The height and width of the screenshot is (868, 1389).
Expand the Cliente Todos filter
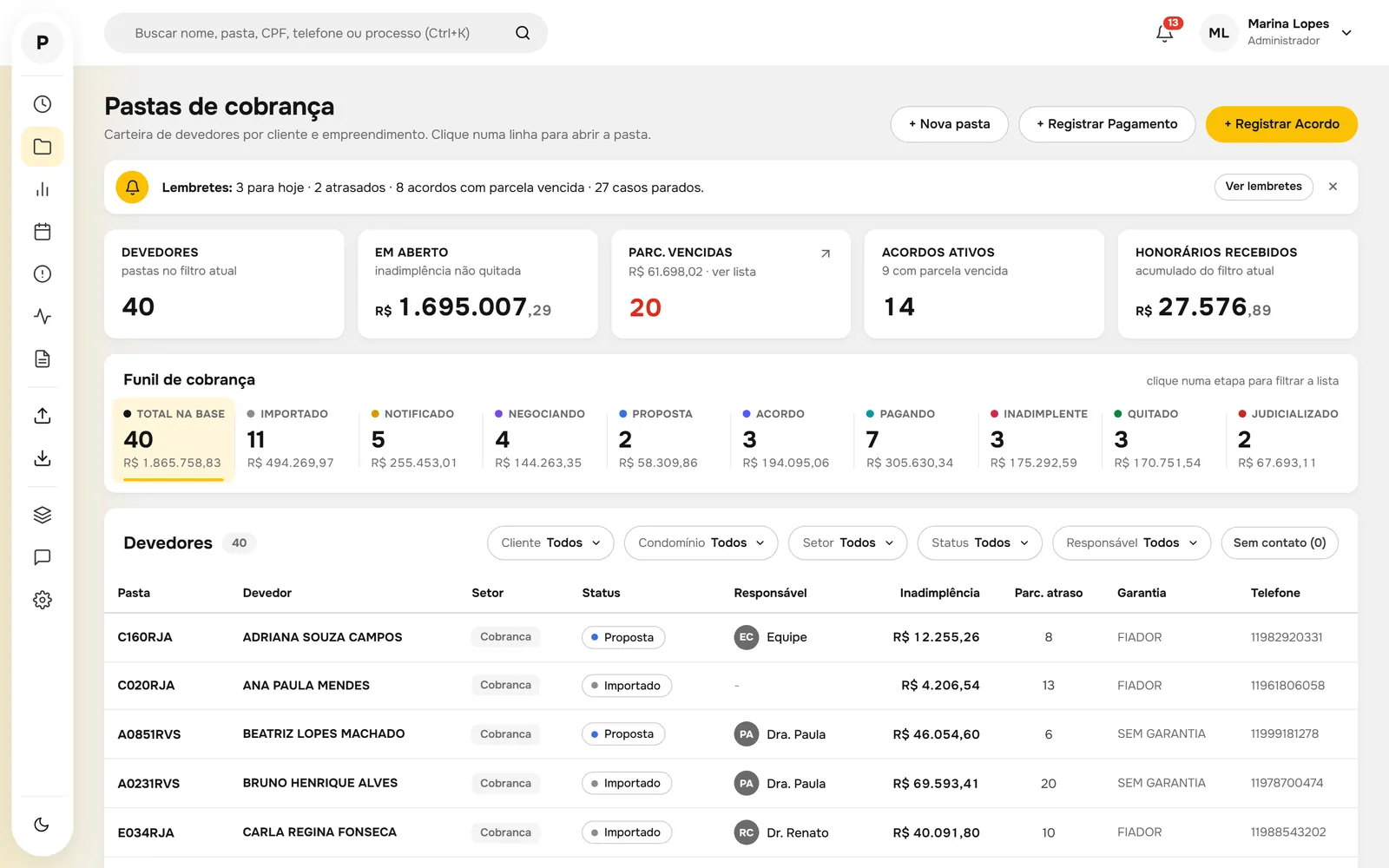550,543
